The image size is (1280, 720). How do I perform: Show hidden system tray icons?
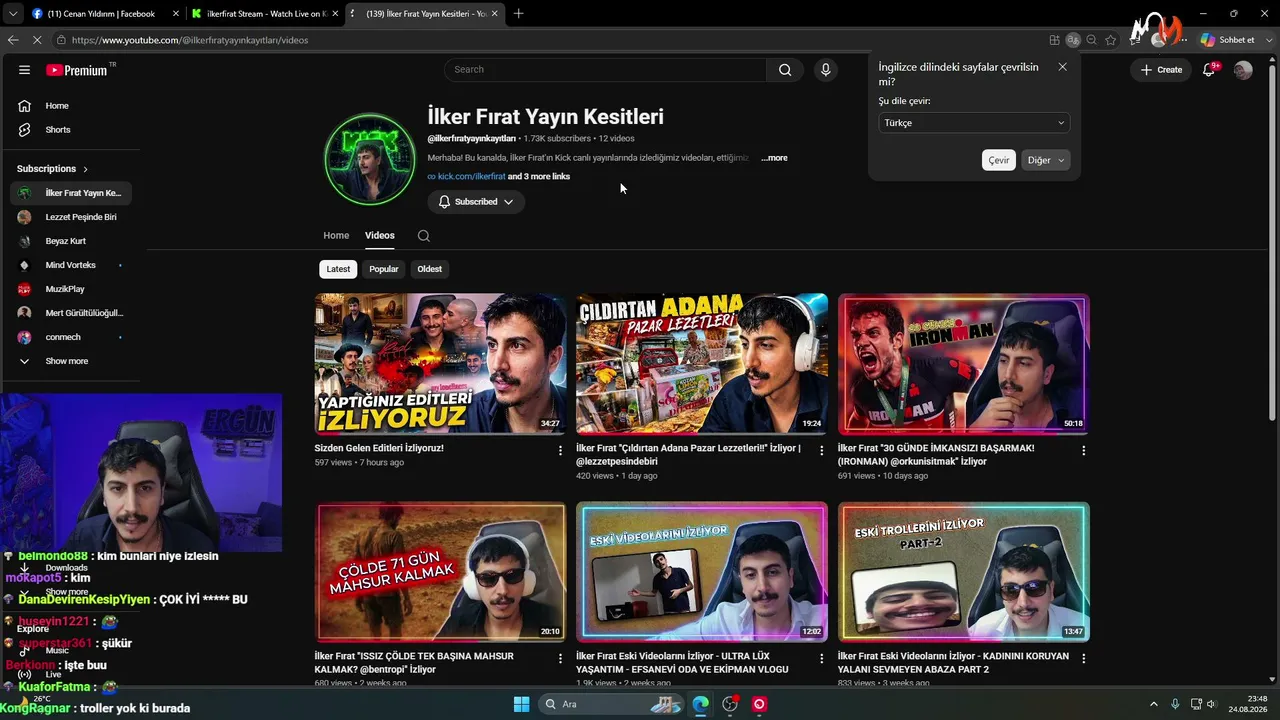(1153, 704)
